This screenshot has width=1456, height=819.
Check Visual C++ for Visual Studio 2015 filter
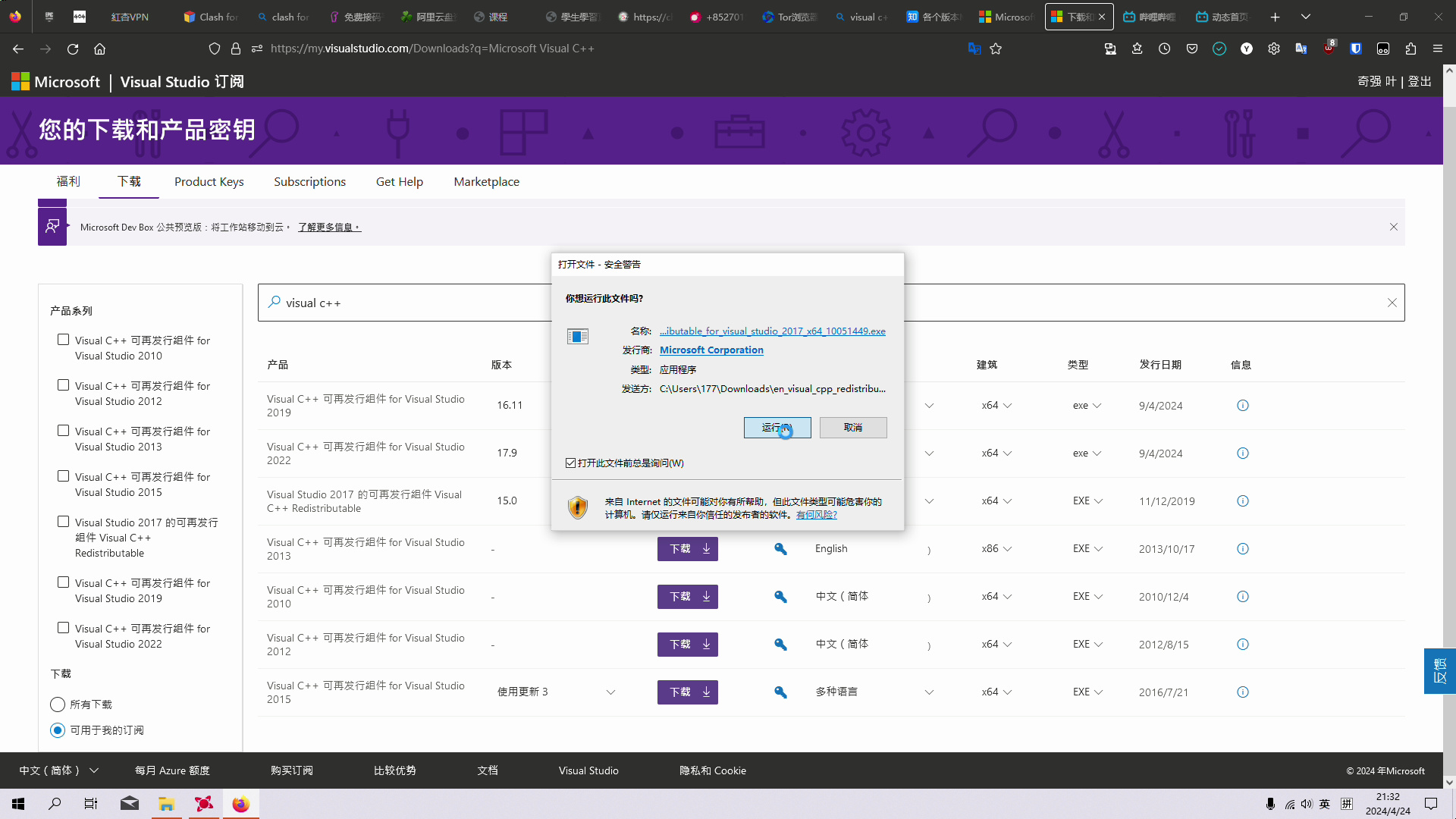(x=64, y=476)
